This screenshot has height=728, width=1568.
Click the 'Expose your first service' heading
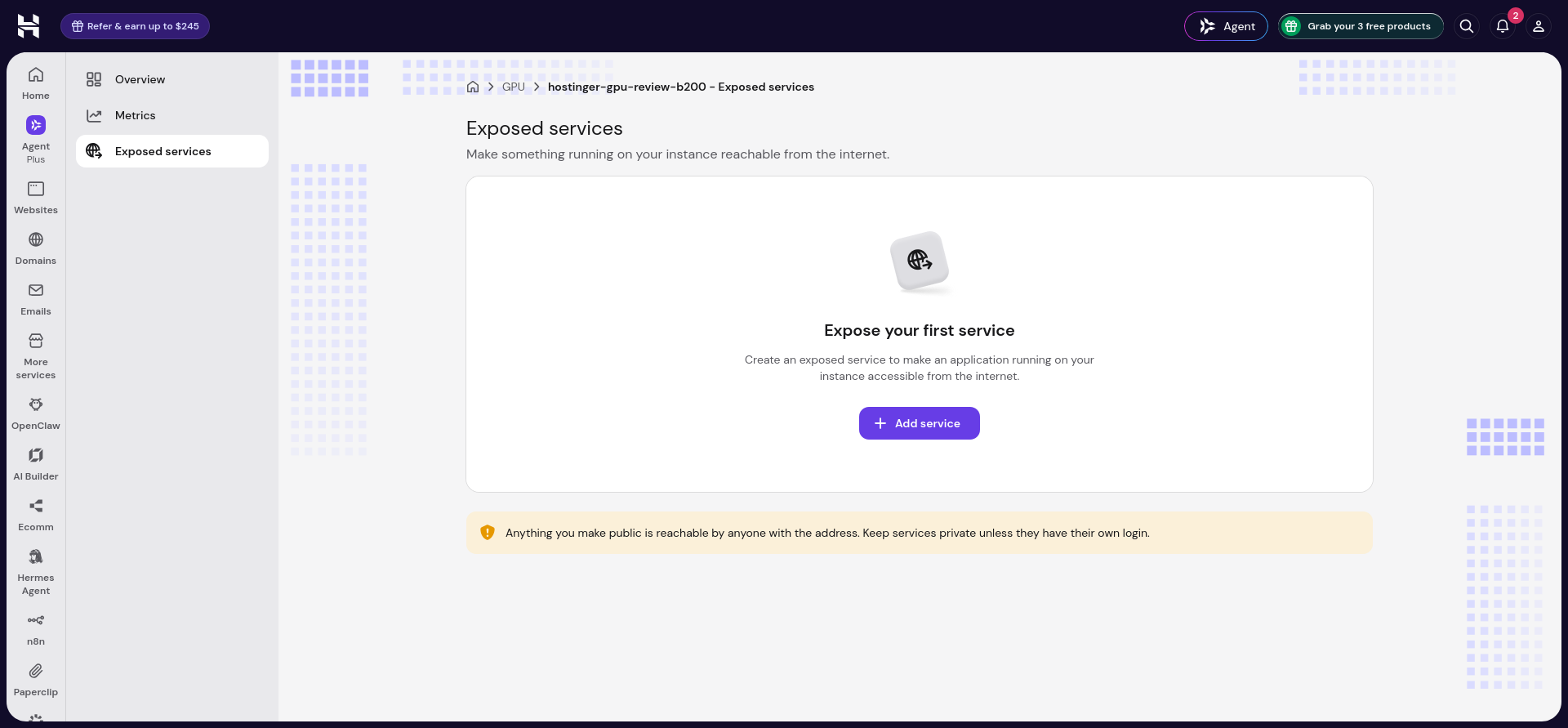pos(920,330)
